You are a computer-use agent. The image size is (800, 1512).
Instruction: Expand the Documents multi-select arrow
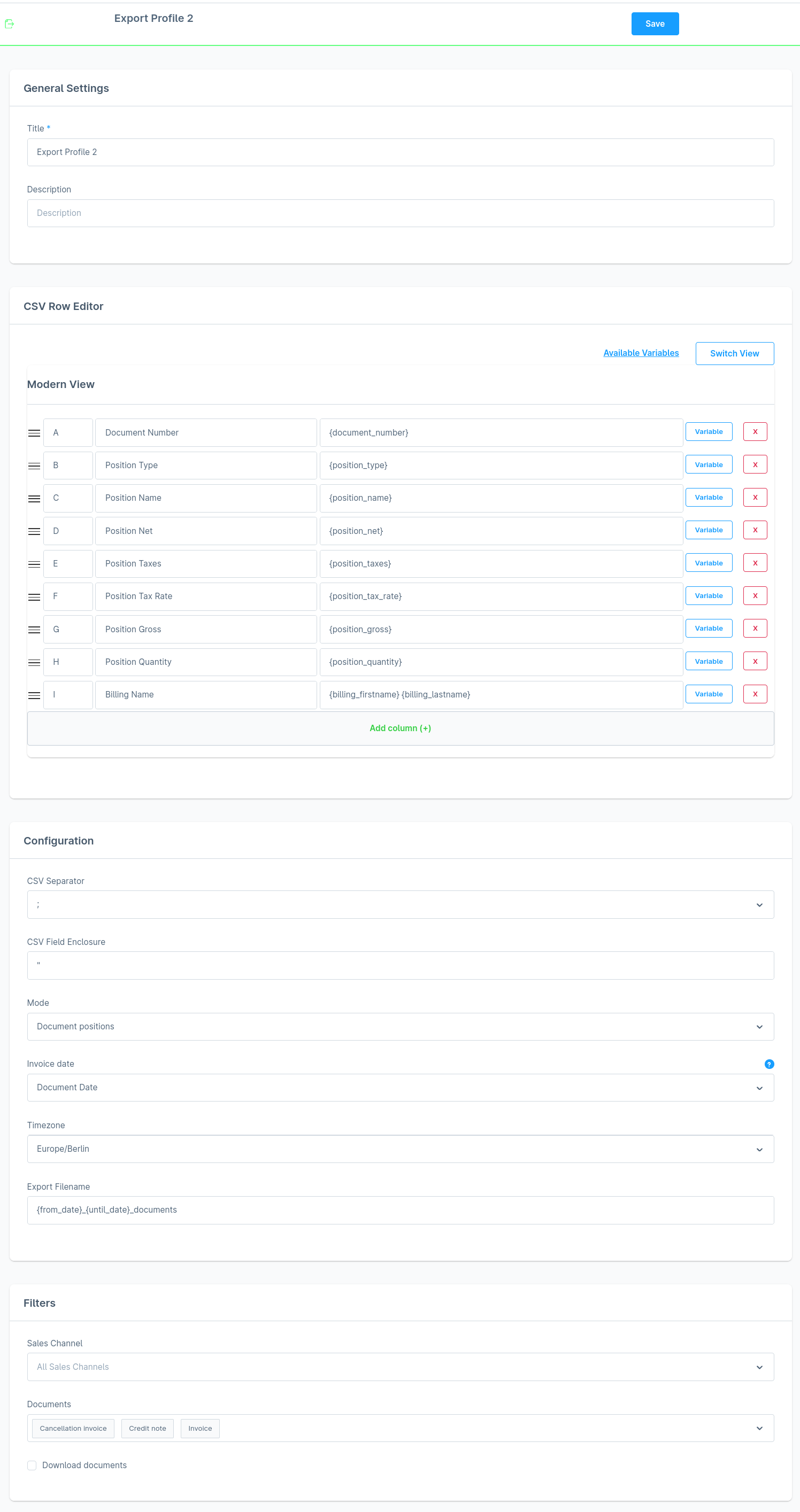[759, 1429]
